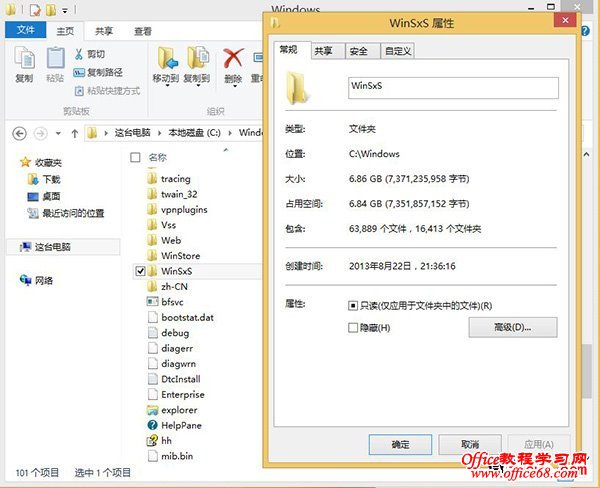Switch to the Share (共享) ribbon tab
Image resolution: width=600 pixels, height=488 pixels.
coord(104,31)
